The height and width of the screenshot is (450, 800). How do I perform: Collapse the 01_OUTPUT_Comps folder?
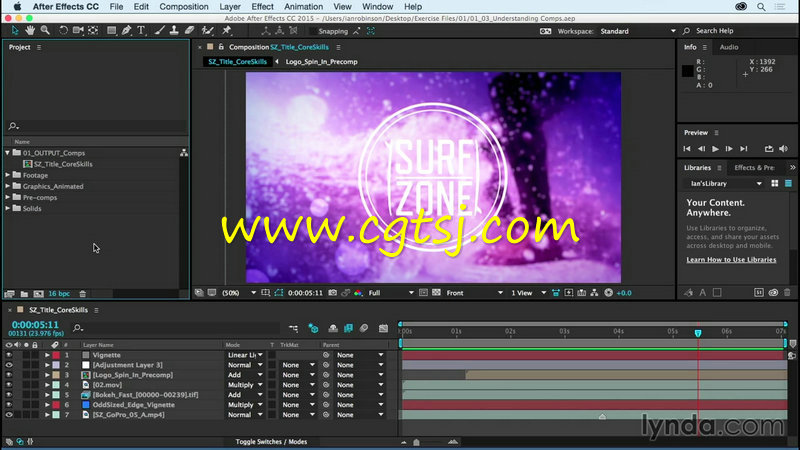click(8, 153)
